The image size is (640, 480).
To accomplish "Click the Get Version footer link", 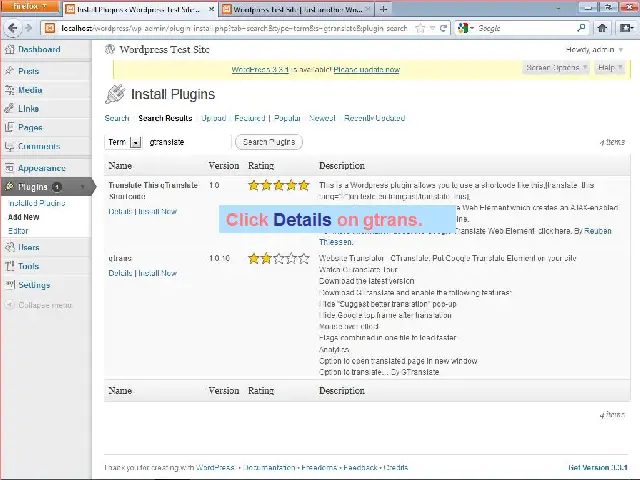I will coord(598,468).
